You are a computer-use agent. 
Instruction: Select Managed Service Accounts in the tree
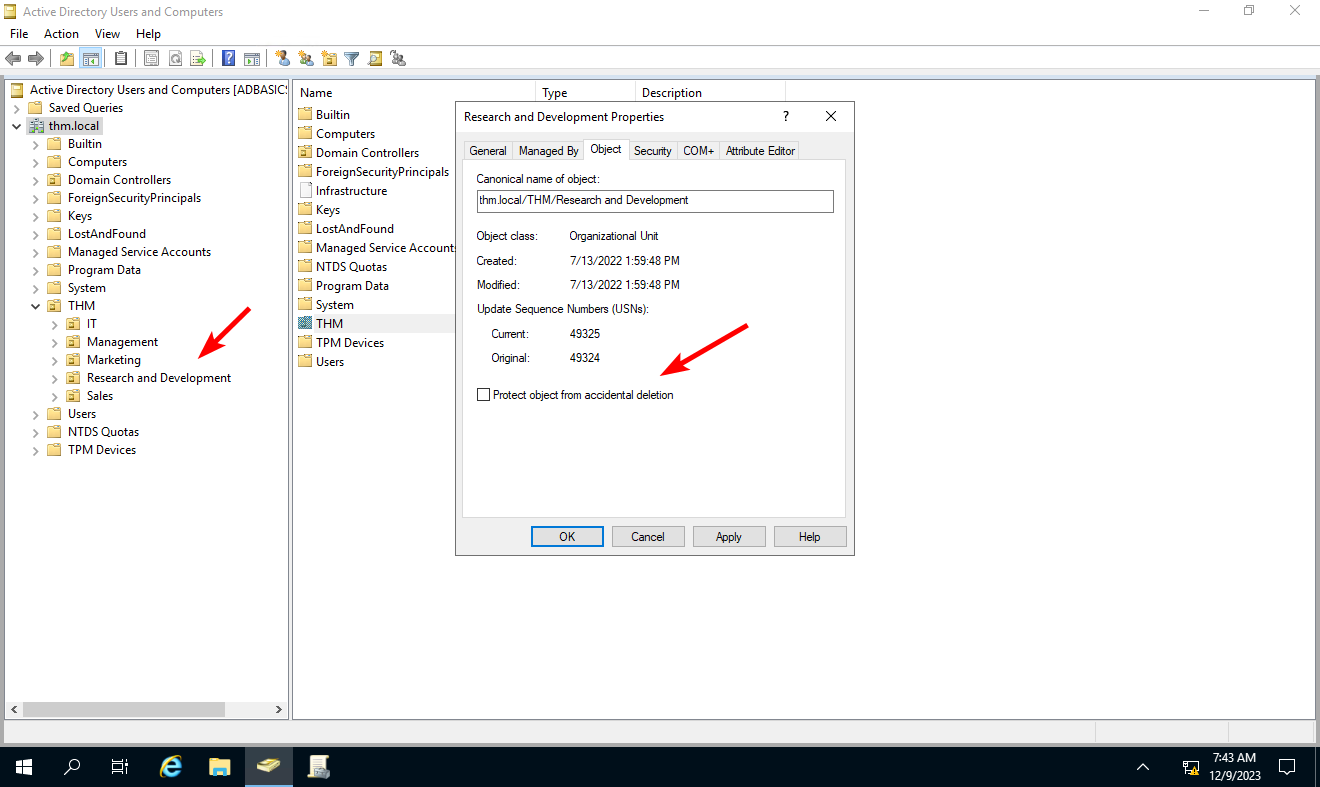click(139, 252)
